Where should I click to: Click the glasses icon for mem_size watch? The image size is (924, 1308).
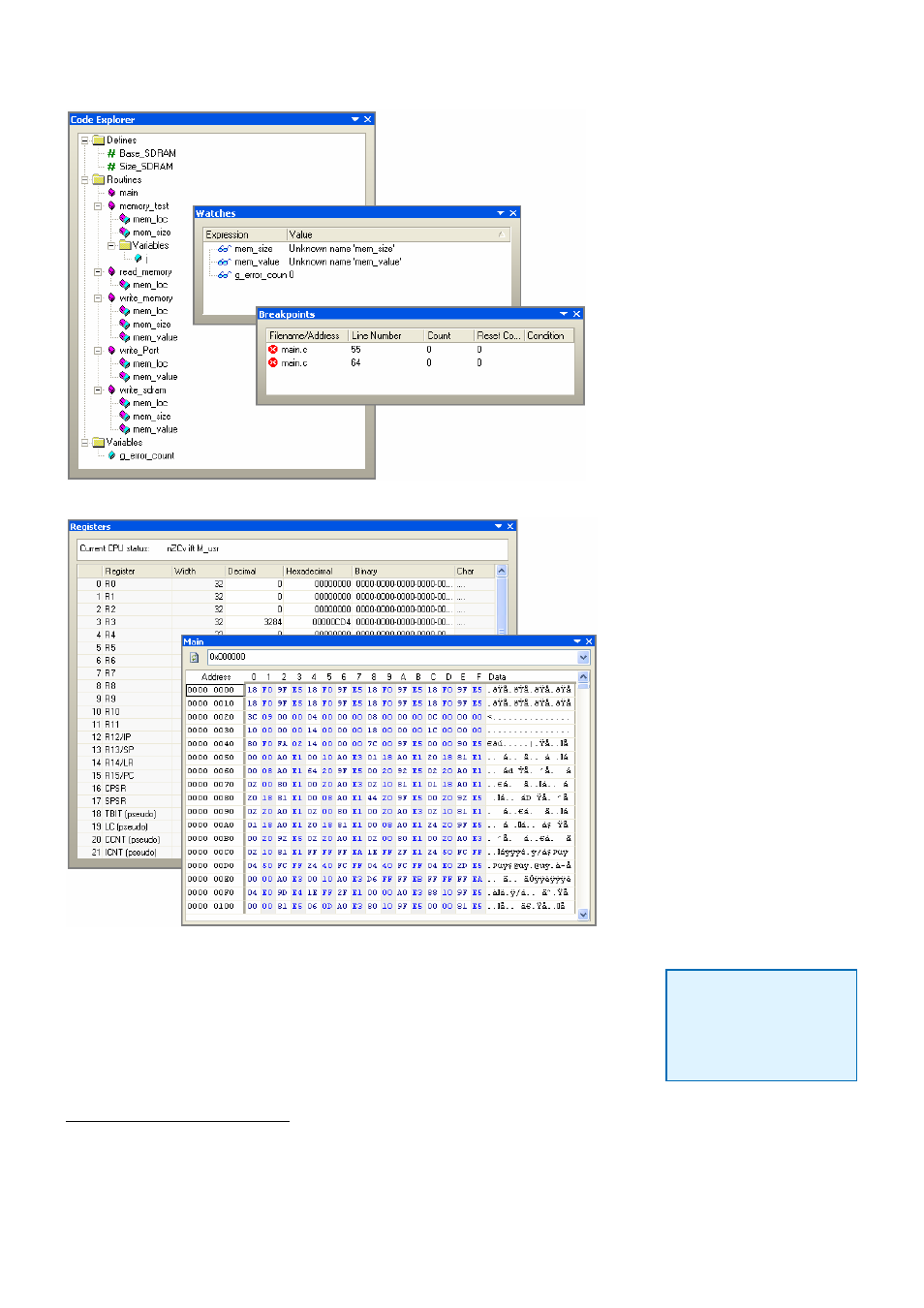224,249
